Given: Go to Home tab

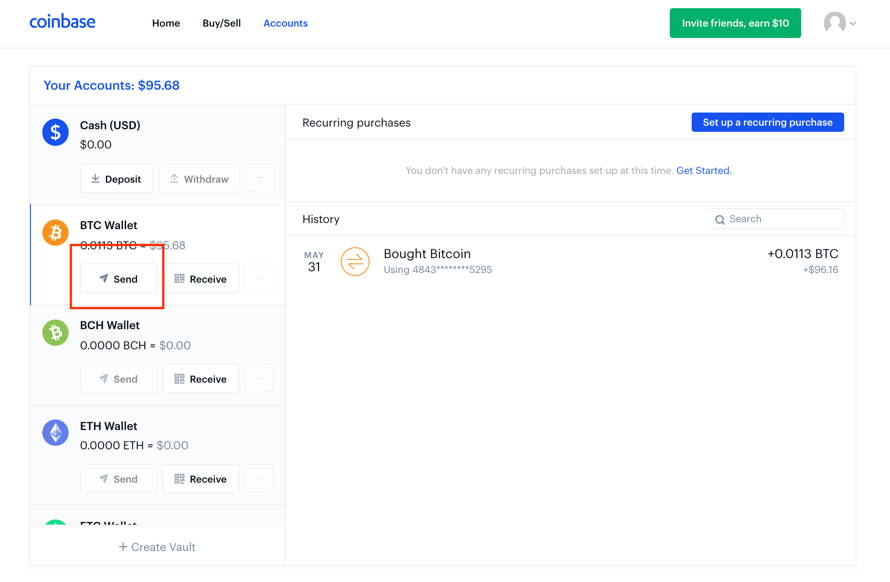Looking at the screenshot, I should click(166, 23).
